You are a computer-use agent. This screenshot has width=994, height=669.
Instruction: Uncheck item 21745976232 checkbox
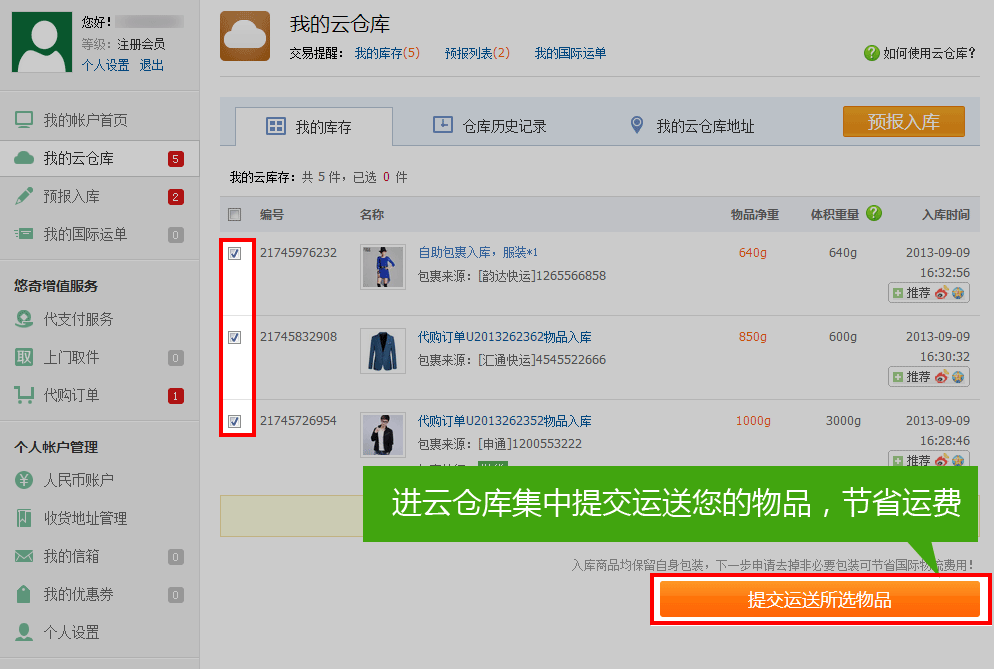click(x=235, y=254)
